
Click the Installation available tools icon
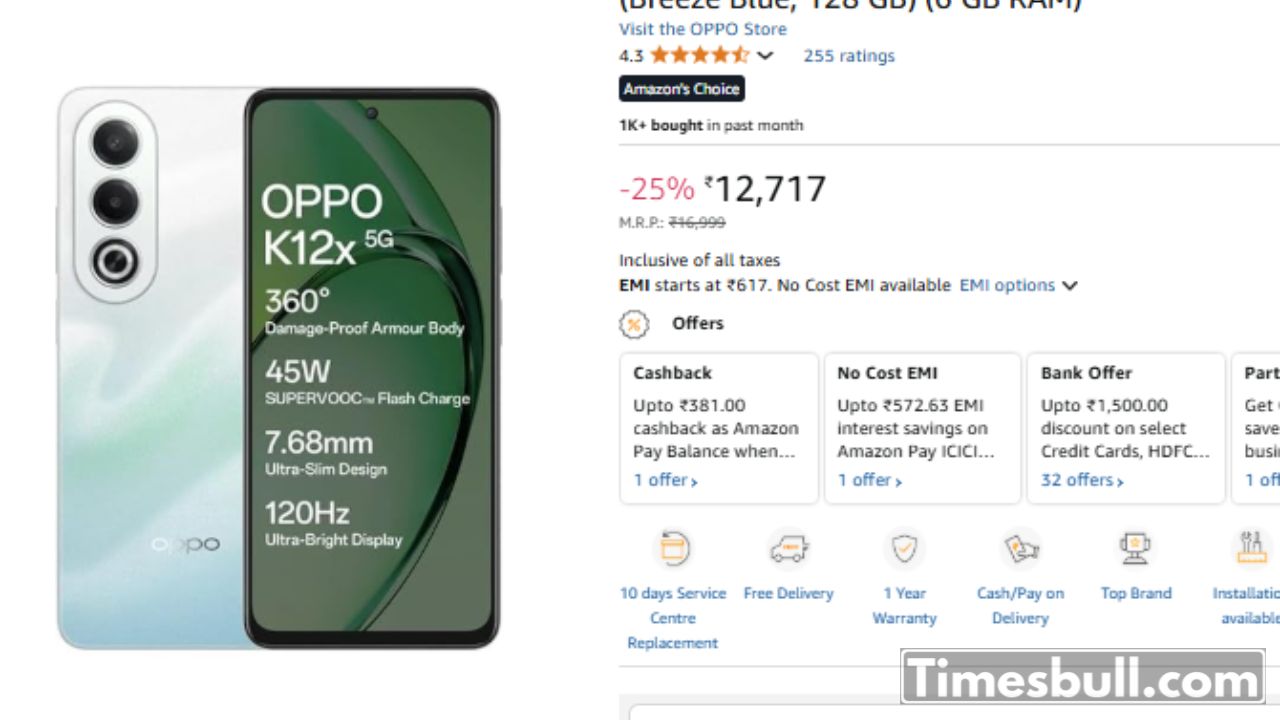click(1251, 548)
